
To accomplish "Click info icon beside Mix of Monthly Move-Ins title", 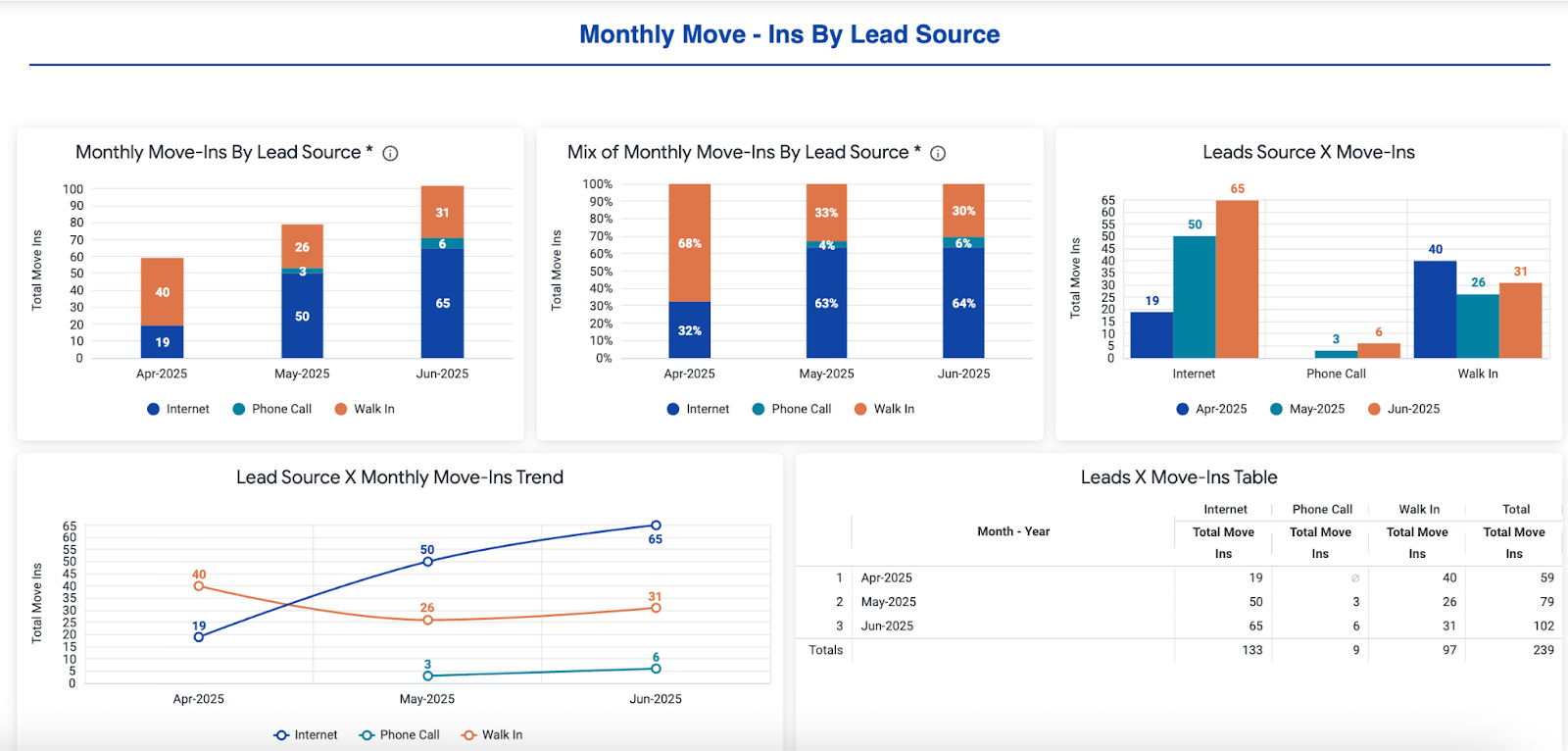I will pos(938,153).
